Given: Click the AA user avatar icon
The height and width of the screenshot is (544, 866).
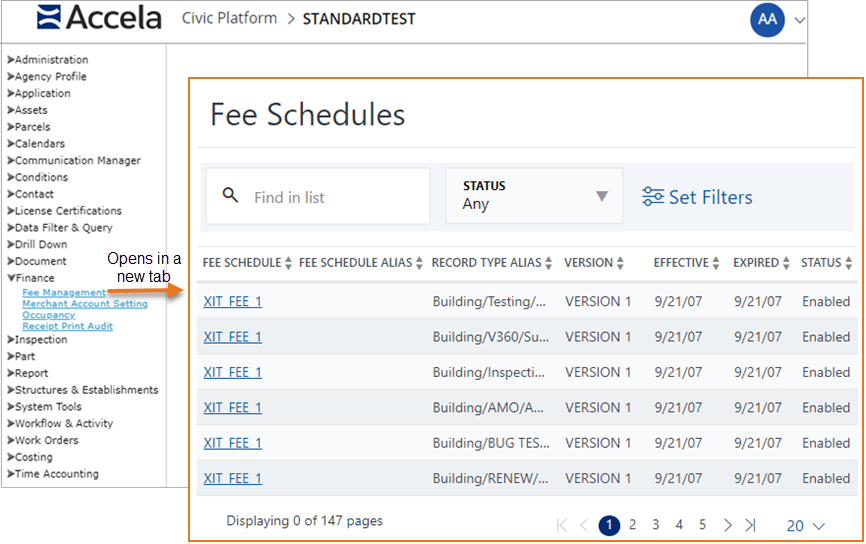Looking at the screenshot, I should click(767, 19).
